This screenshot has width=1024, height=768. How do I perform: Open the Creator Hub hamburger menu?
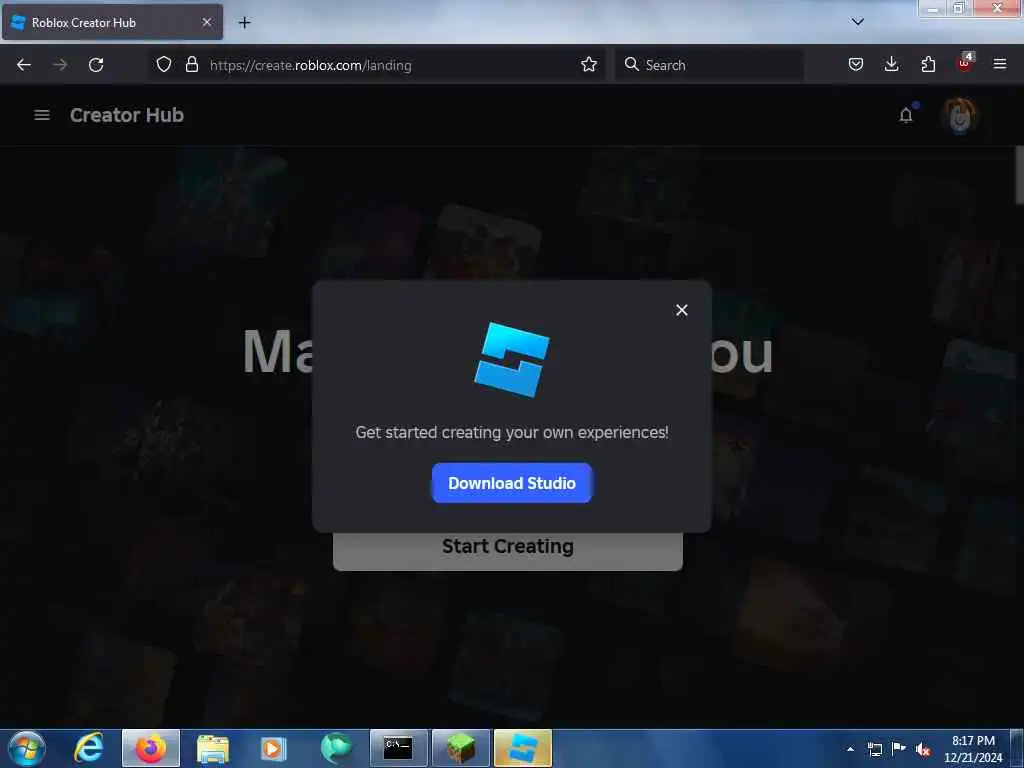tap(42, 115)
